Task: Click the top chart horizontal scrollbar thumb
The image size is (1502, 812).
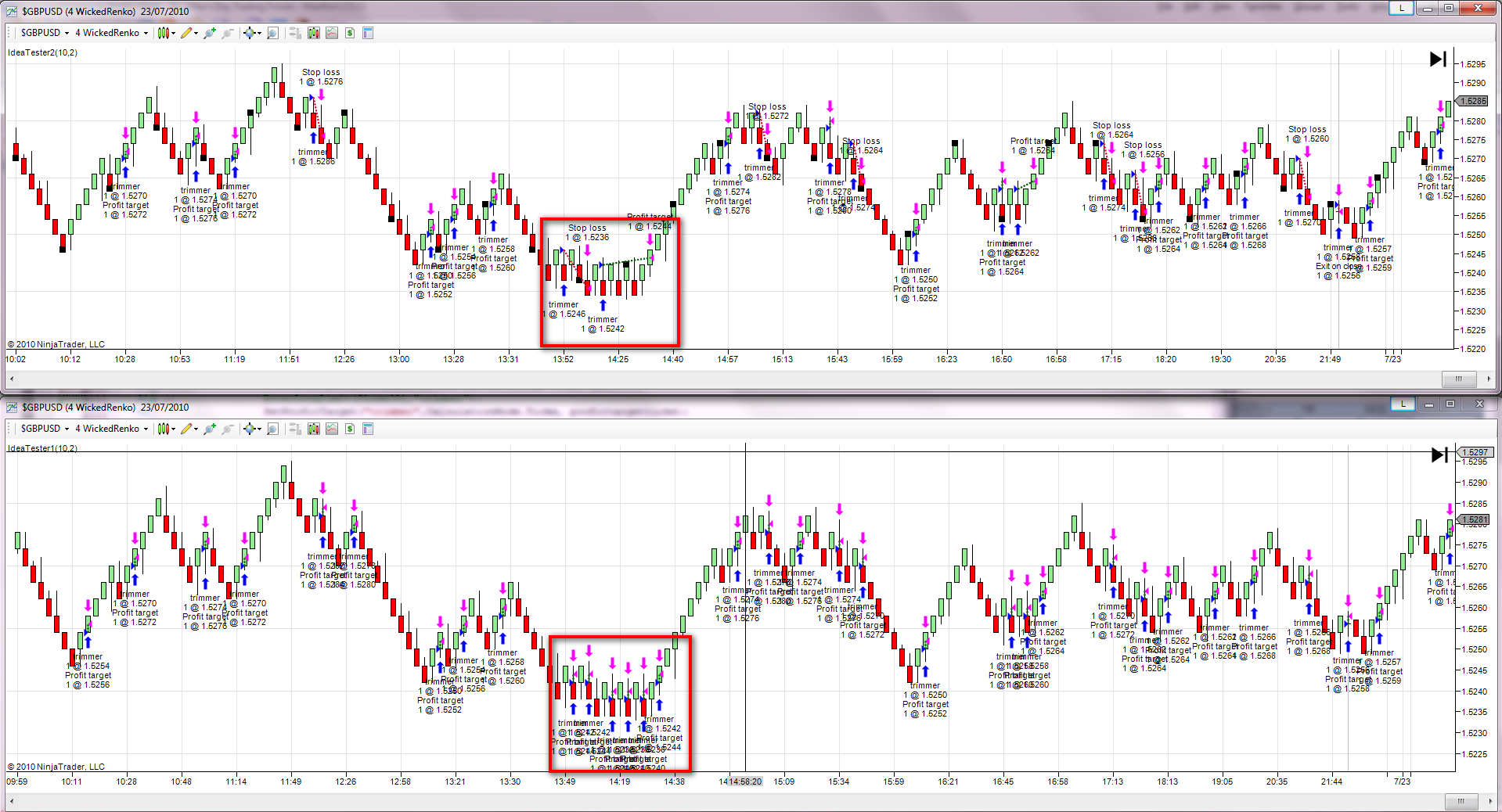Action: (1458, 379)
